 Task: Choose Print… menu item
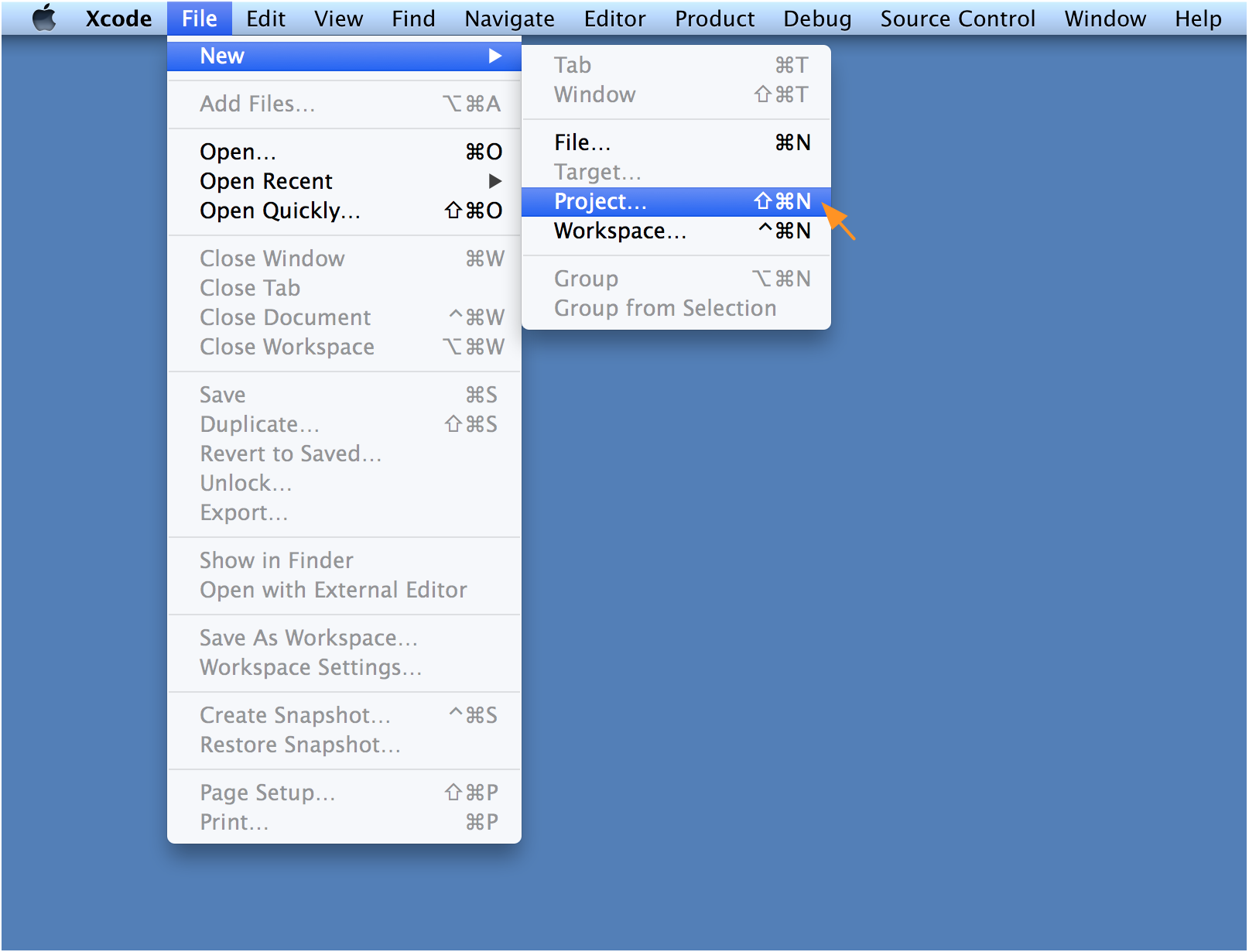tap(344, 822)
